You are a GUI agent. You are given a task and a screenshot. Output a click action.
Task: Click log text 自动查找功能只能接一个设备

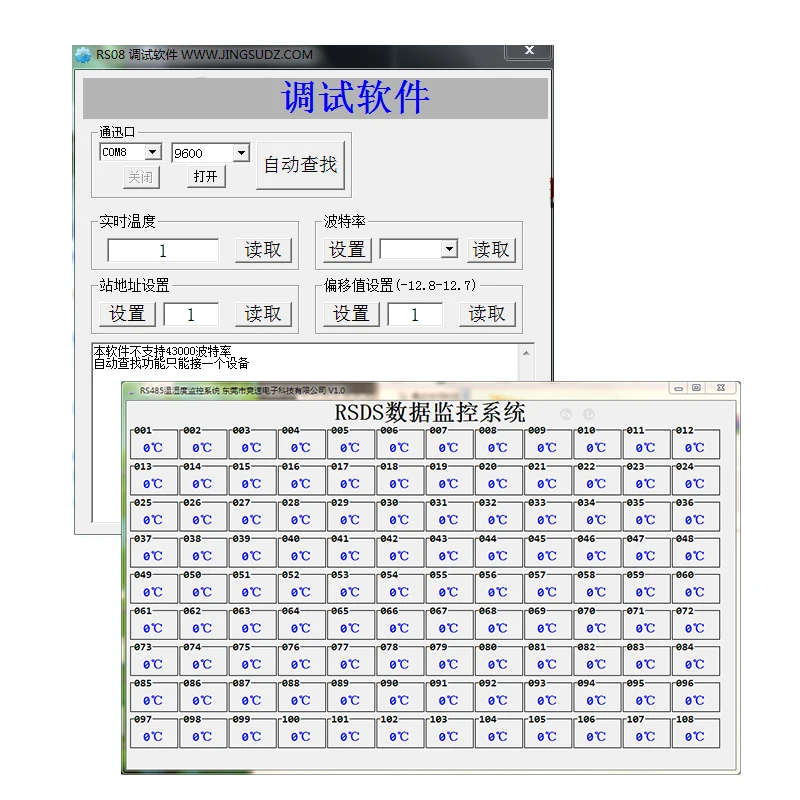[x=171, y=363]
